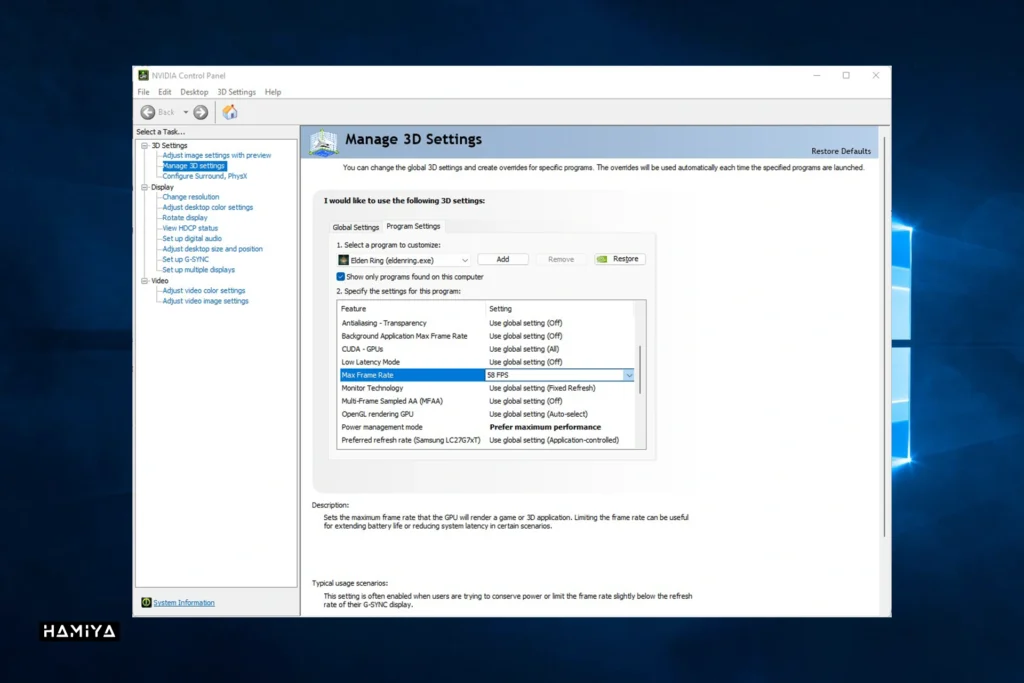Collapse the Display tree node

pos(145,187)
